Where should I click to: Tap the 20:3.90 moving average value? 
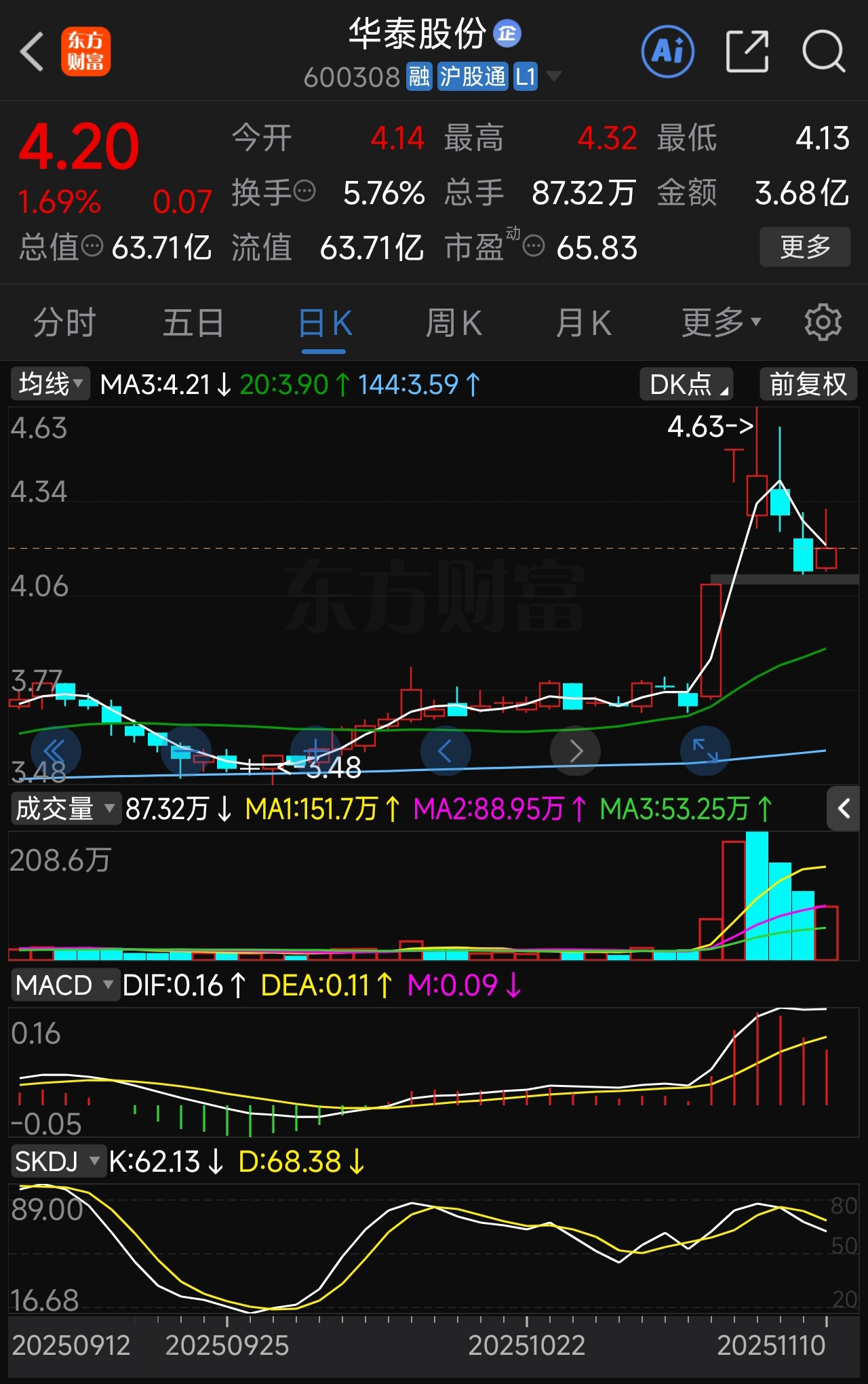(x=295, y=384)
